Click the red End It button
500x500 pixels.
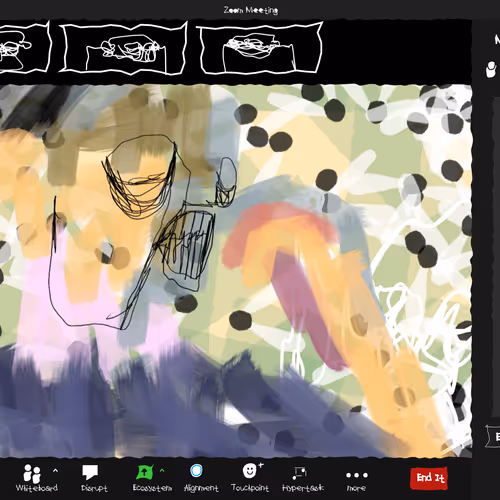click(x=429, y=478)
